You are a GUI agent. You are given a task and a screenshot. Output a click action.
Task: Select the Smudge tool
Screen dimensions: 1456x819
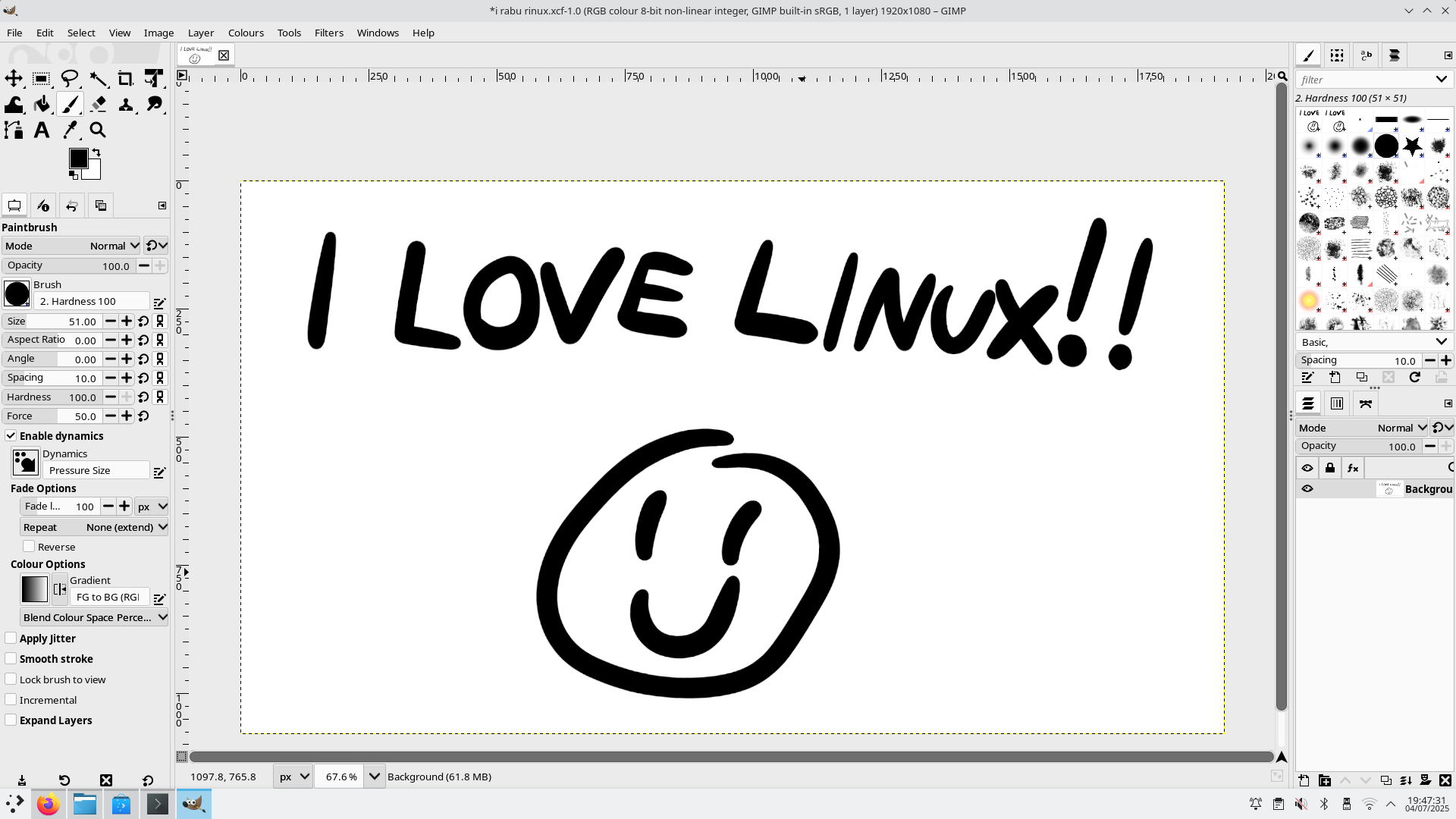click(154, 104)
